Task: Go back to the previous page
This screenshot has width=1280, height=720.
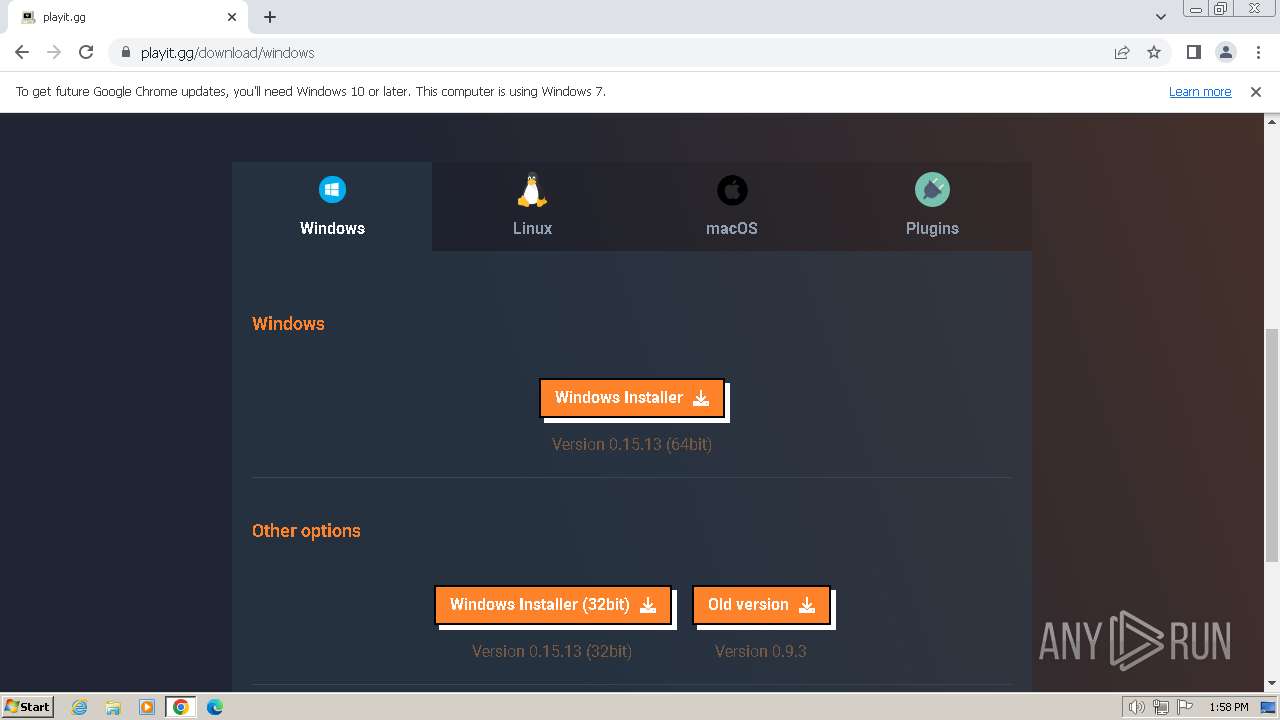Action: [22, 52]
